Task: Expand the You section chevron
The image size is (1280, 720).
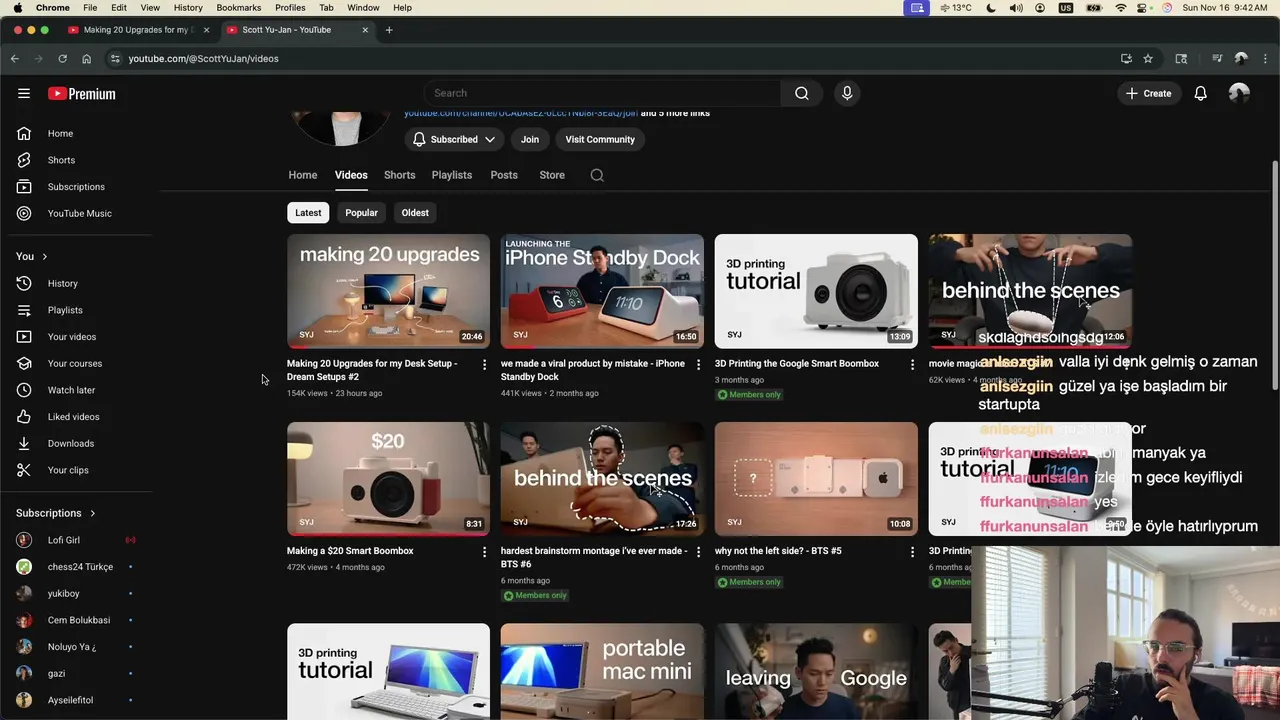Action: tap(44, 257)
